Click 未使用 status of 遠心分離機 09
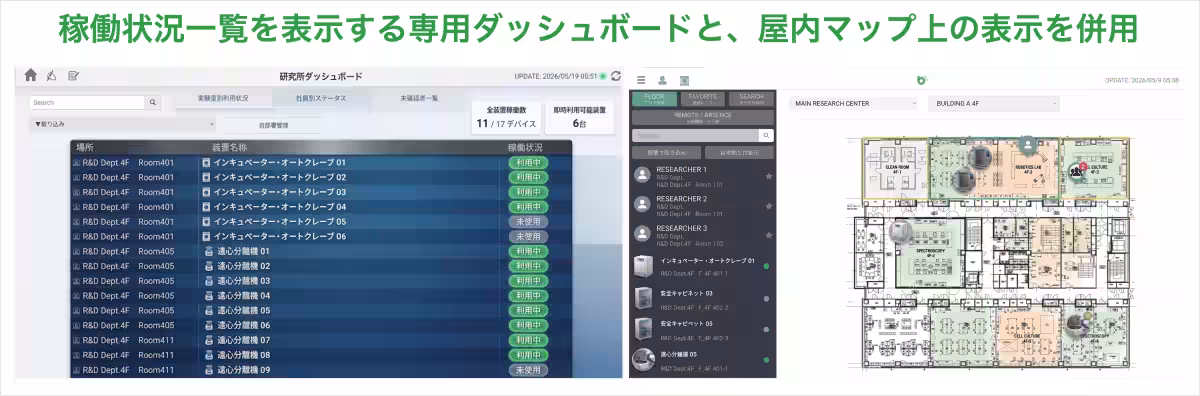Viewport: 1200px width, 396px height. (528, 370)
